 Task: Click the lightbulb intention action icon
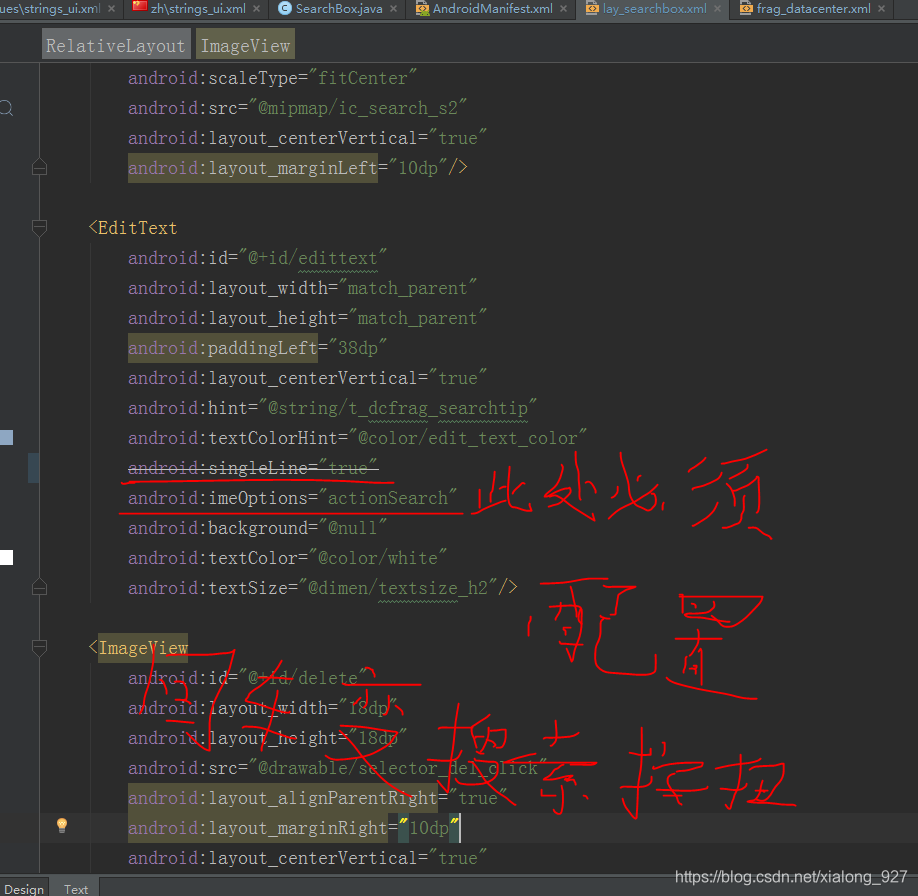[x=62, y=825]
